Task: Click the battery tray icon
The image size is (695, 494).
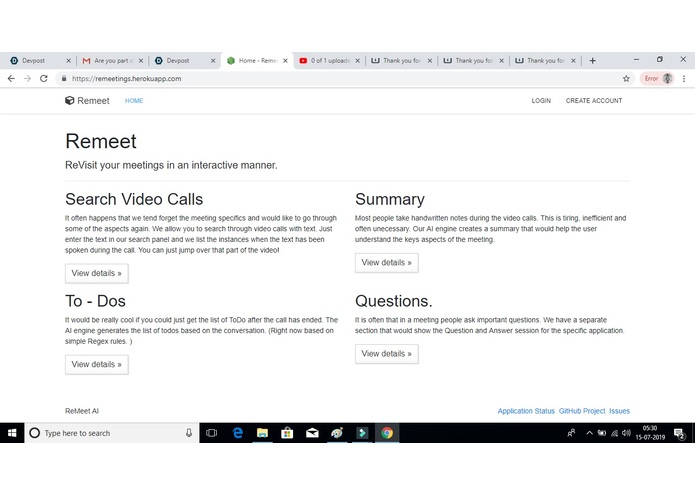Action: coord(602,433)
